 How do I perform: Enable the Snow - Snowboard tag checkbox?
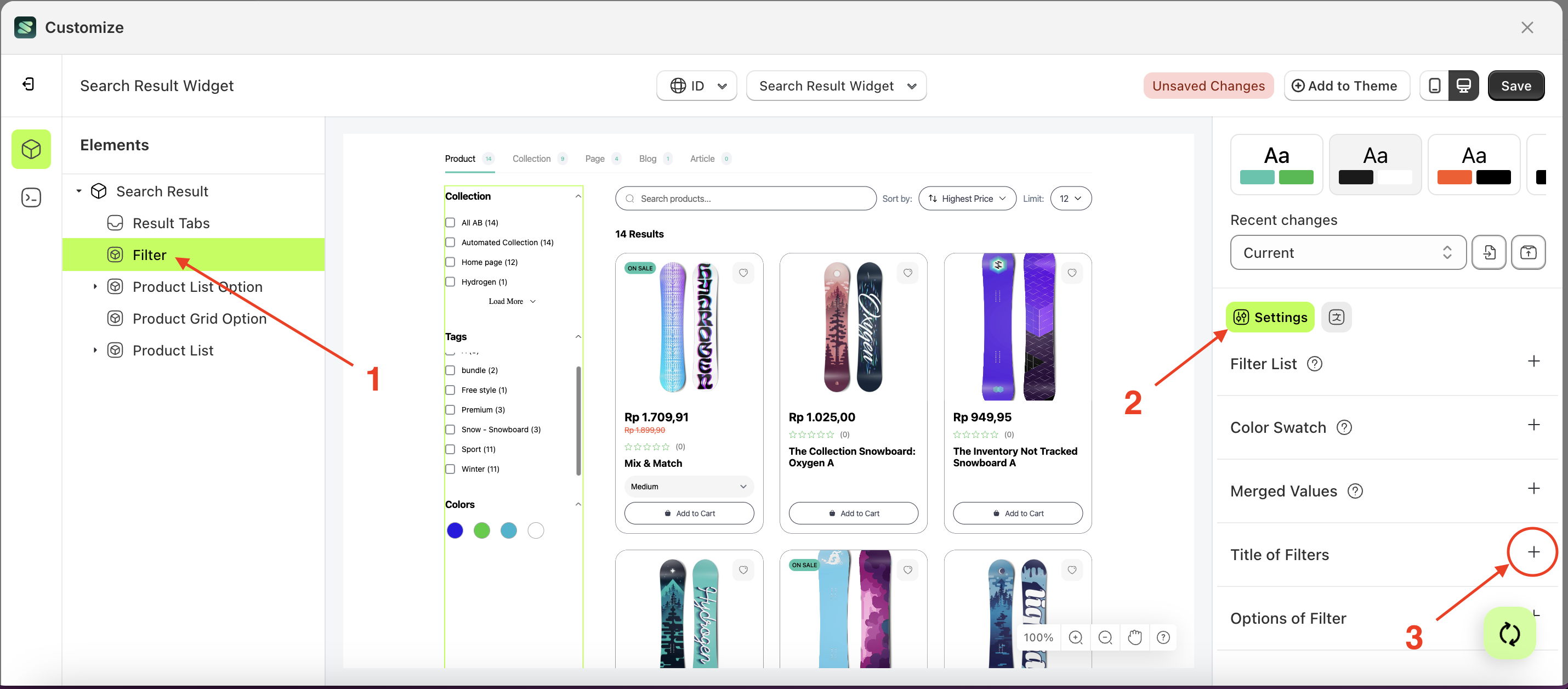tap(451, 430)
